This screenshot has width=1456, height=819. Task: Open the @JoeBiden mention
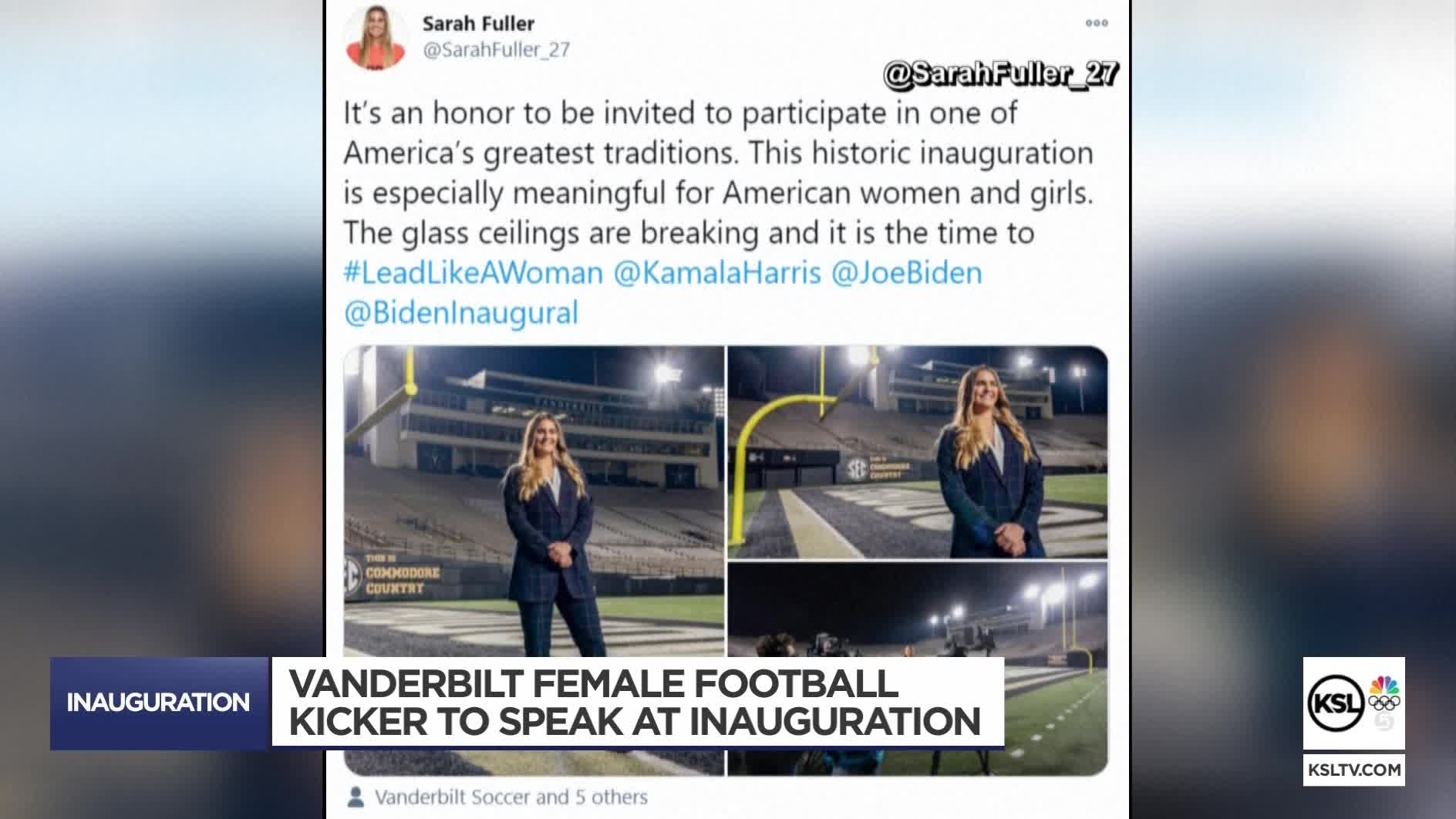(906, 273)
